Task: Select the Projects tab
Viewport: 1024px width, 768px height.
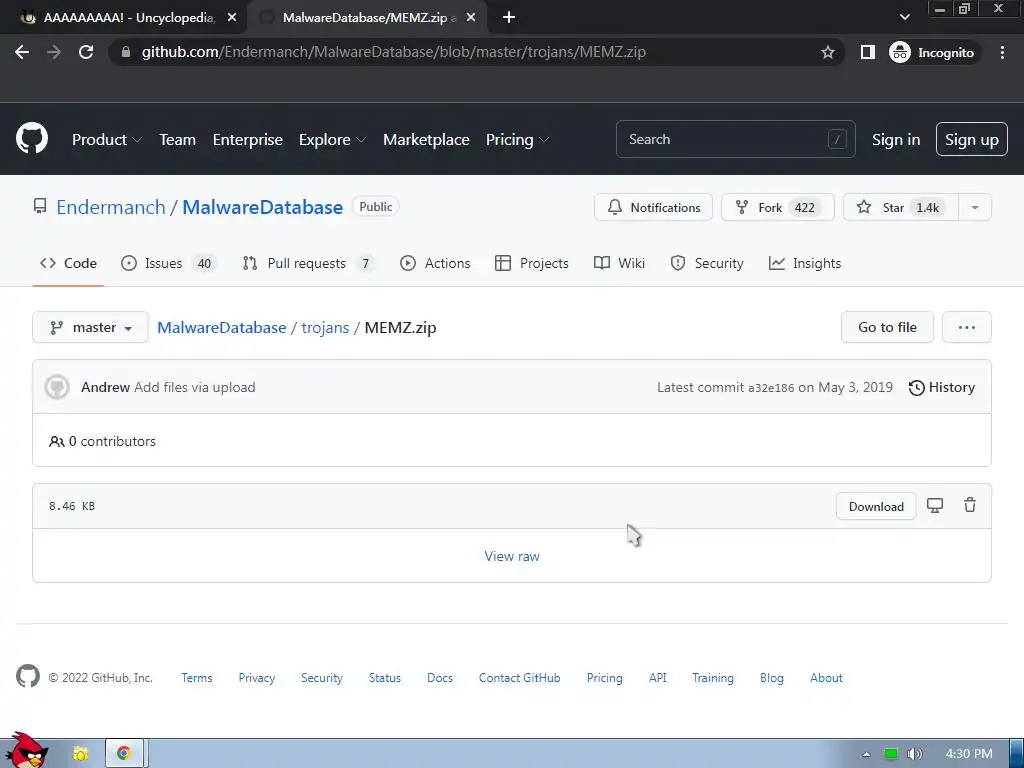Action: (x=532, y=263)
